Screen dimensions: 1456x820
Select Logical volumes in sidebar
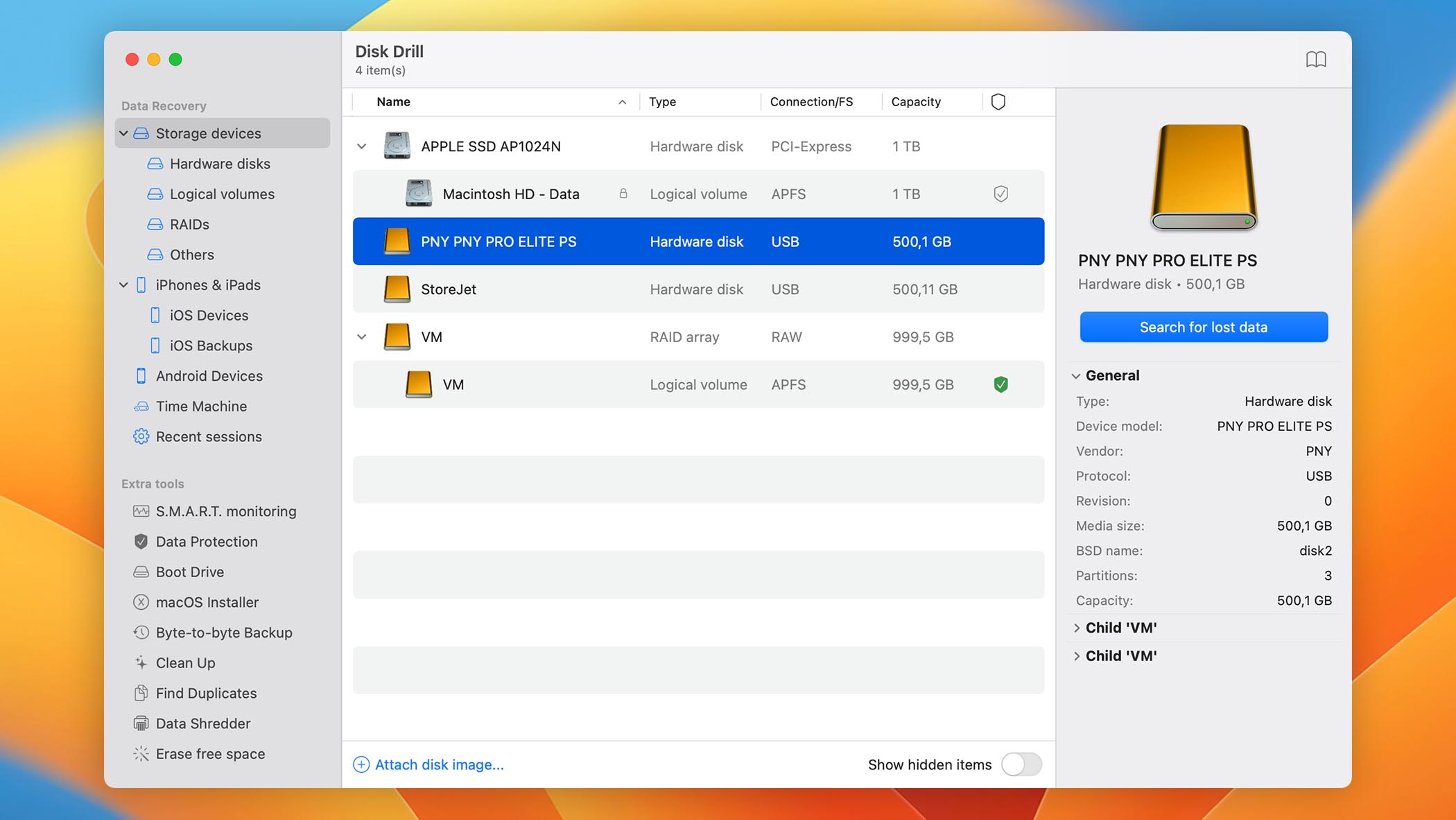pyautogui.click(x=211, y=194)
